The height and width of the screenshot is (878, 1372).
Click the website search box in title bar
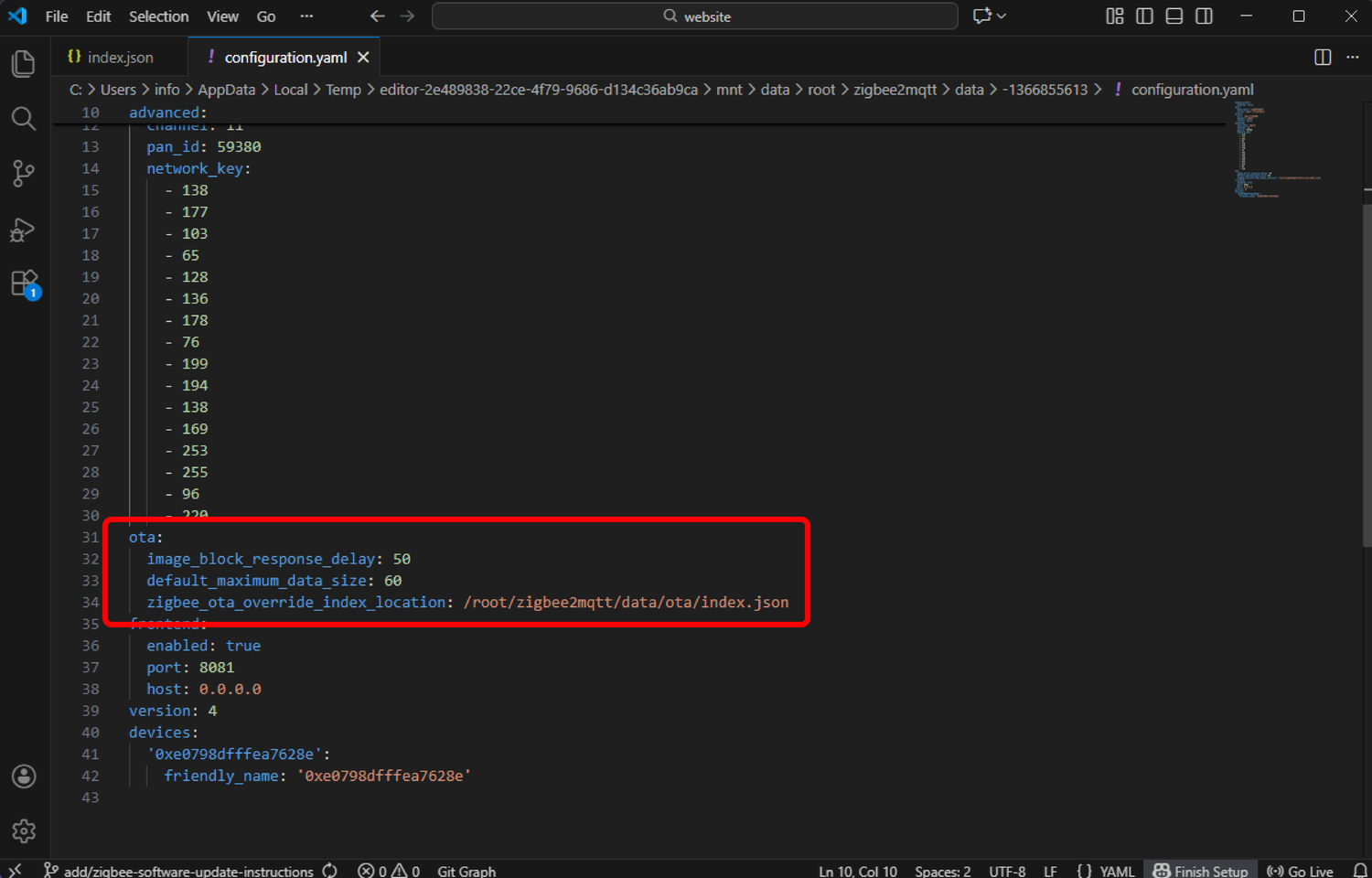coord(695,16)
